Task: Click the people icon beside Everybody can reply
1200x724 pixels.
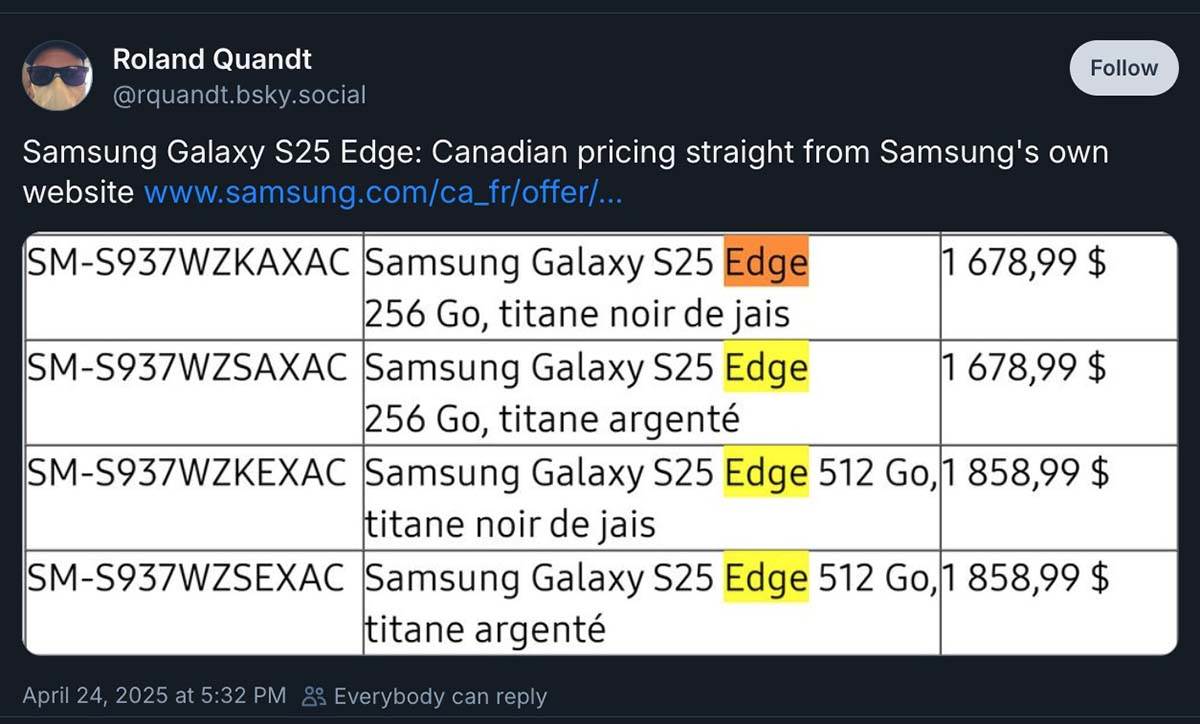Action: pos(314,696)
